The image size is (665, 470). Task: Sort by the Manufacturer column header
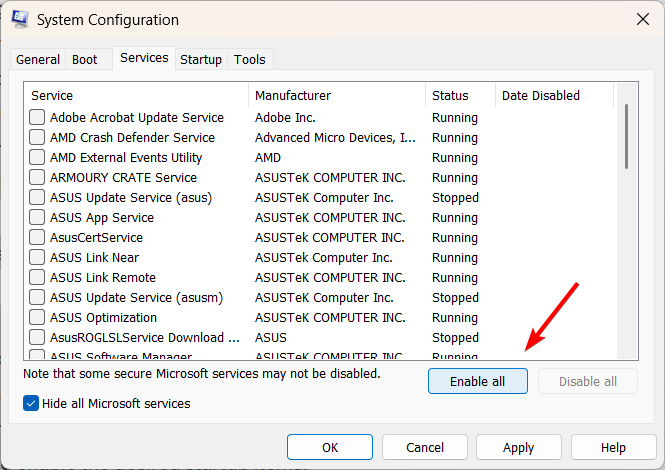click(x=337, y=95)
